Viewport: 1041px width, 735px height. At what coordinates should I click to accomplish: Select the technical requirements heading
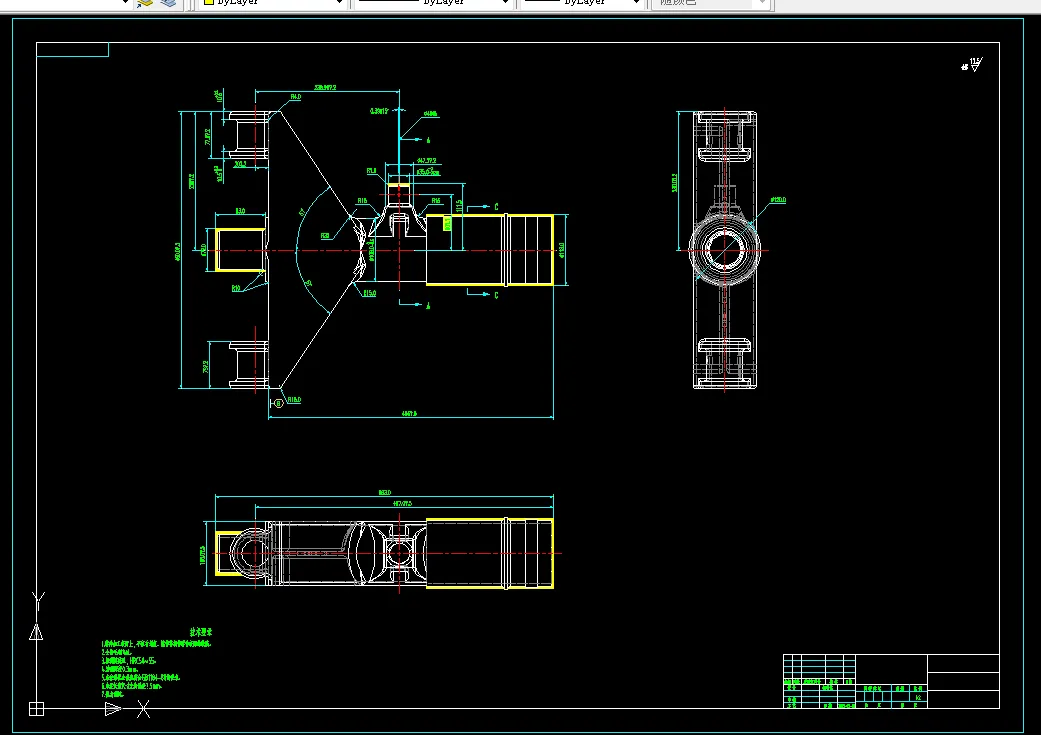click(x=200, y=633)
